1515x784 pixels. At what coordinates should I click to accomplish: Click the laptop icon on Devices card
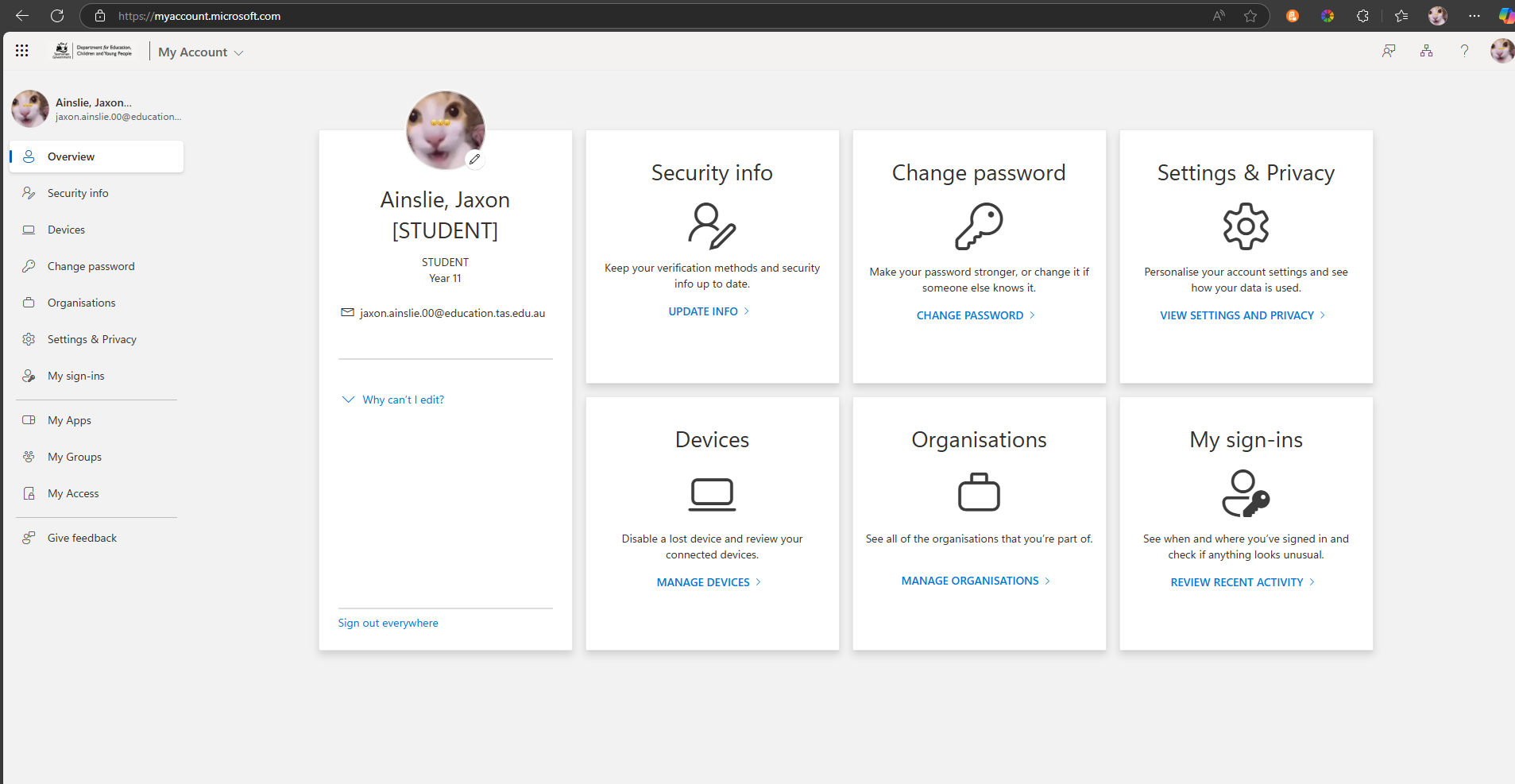point(712,494)
